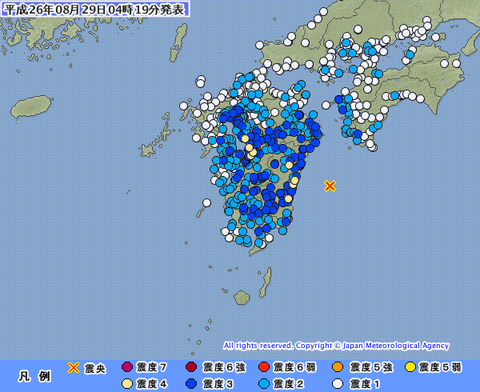Click the 震度5弱 yellow legend circle
This screenshot has width=480, height=392.
410,367
